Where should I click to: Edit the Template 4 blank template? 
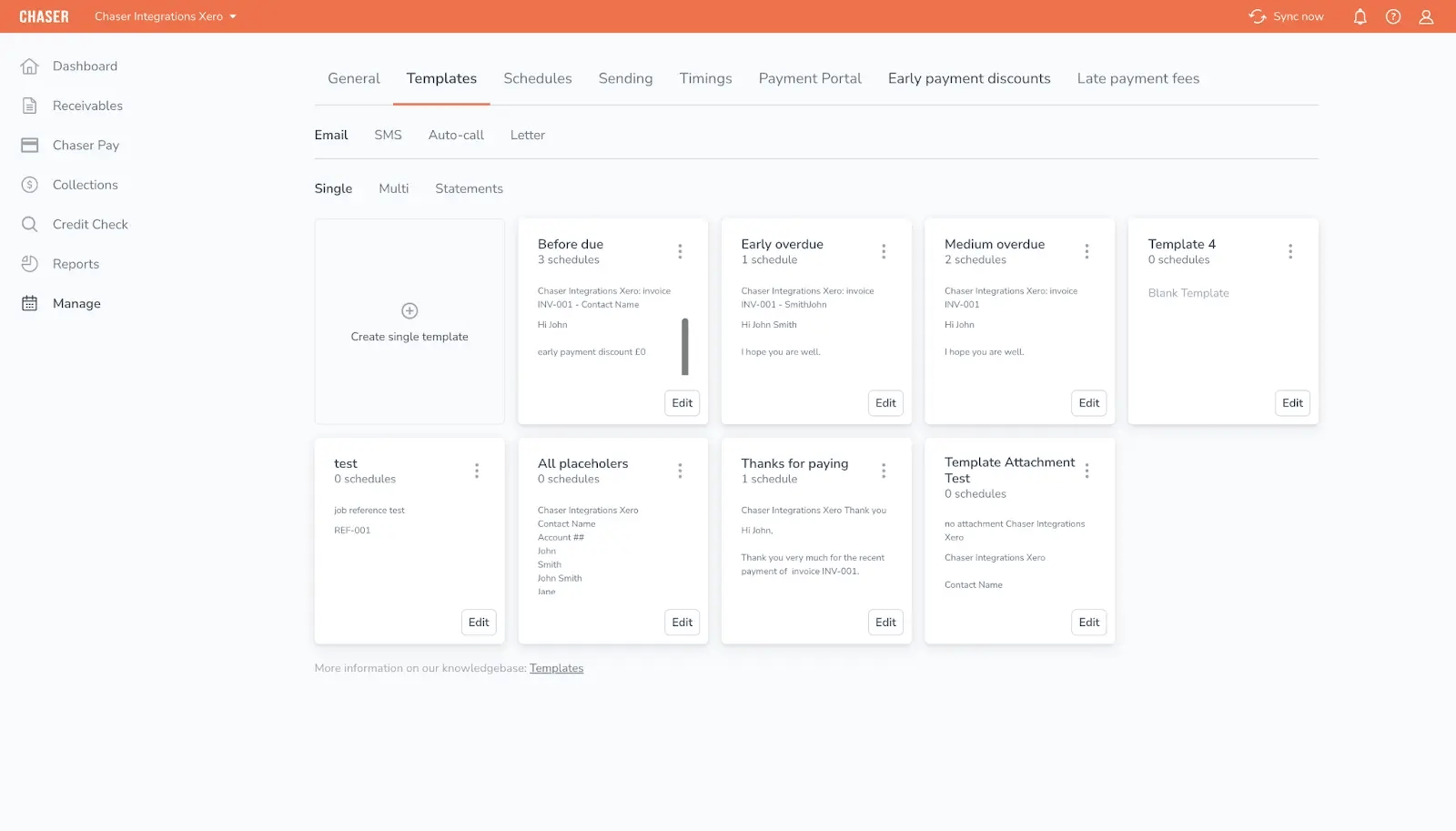pyautogui.click(x=1291, y=403)
